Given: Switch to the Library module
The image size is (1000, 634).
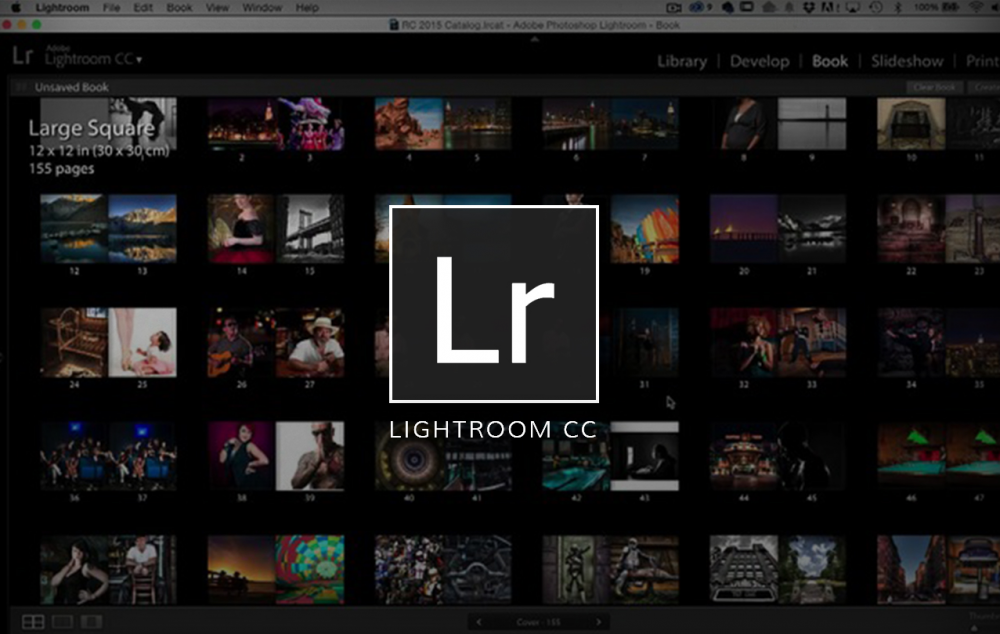Looking at the screenshot, I should tap(682, 61).
